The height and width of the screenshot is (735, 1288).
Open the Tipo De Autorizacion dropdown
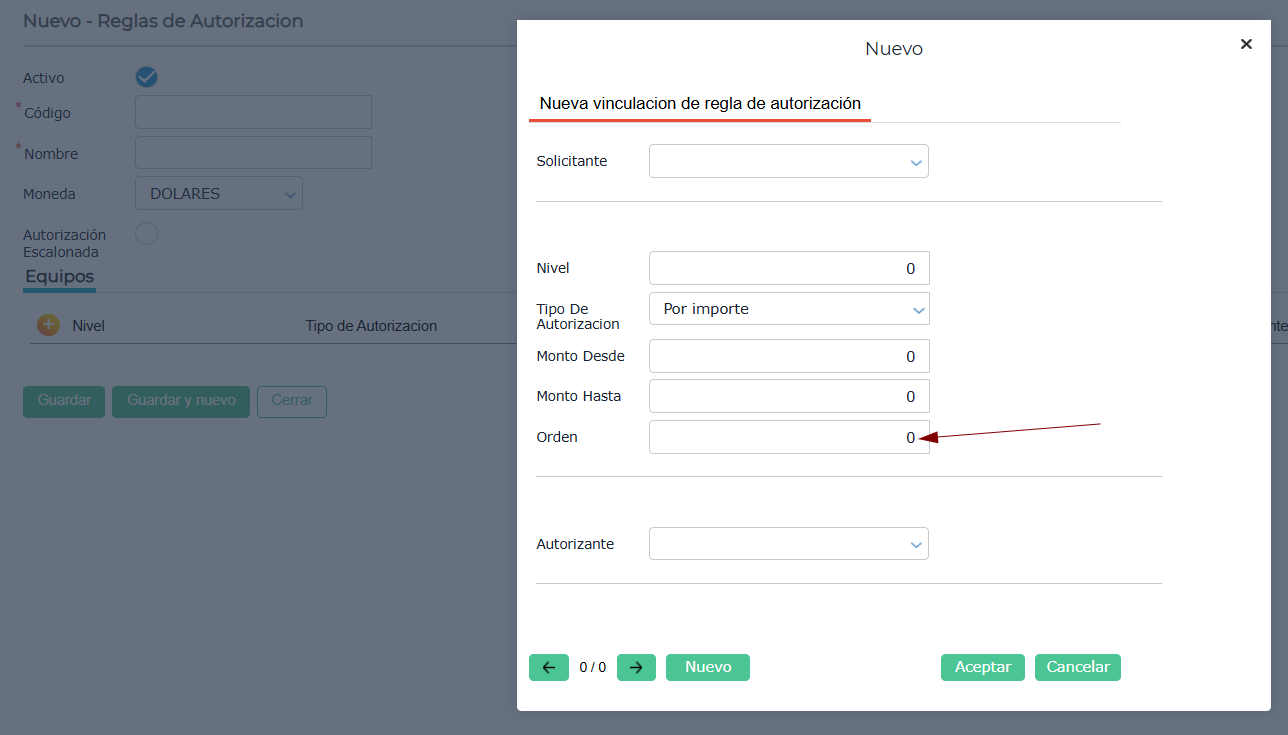[789, 309]
